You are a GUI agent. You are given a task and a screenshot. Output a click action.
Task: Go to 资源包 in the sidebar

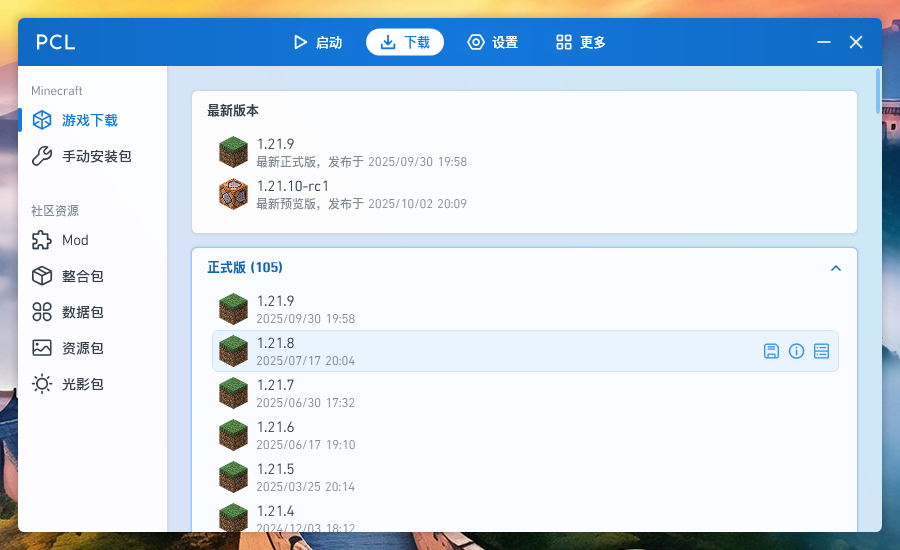(x=82, y=348)
